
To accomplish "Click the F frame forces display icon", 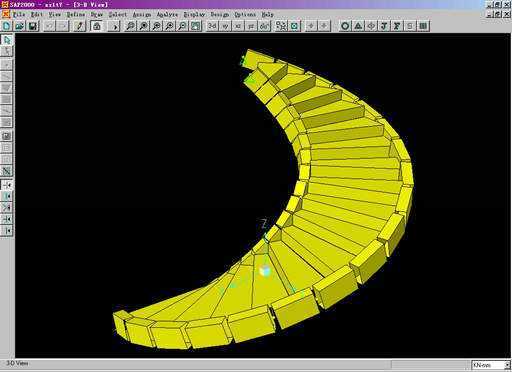I will (397, 26).
